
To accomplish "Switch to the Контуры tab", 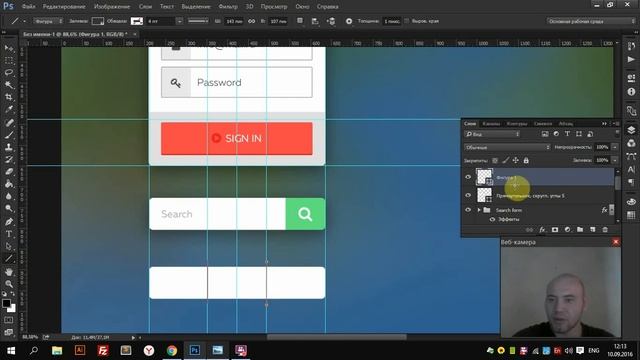I will tap(517, 124).
